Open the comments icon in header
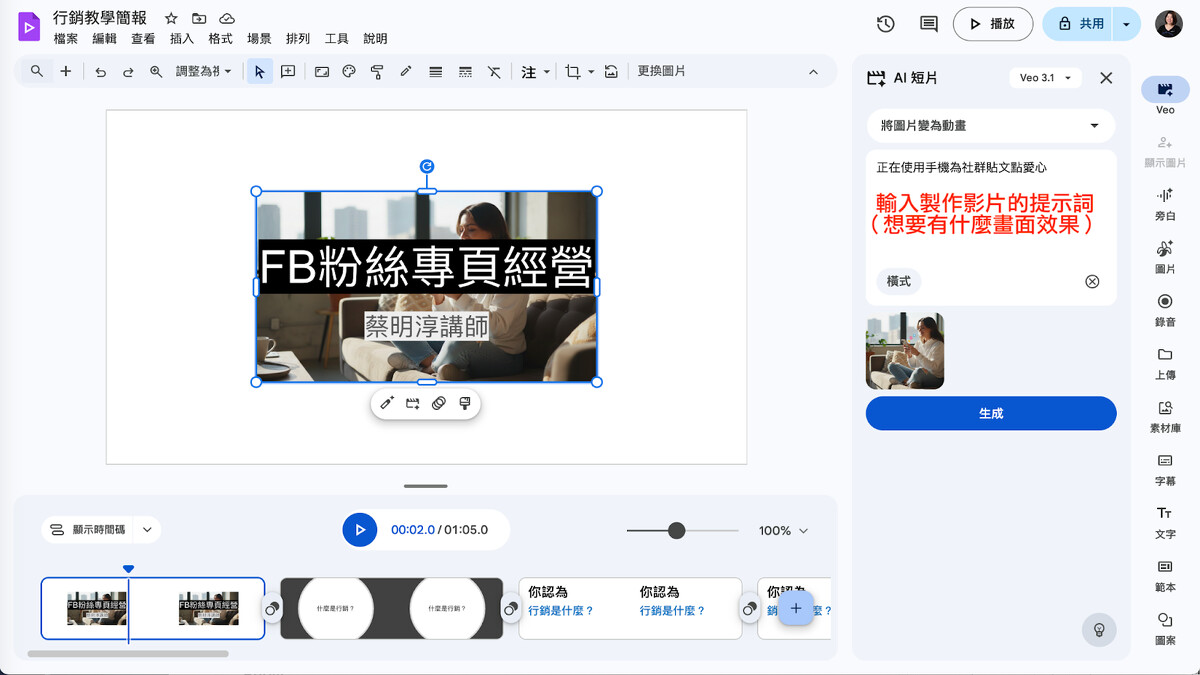This screenshot has width=1200, height=675. point(928,24)
